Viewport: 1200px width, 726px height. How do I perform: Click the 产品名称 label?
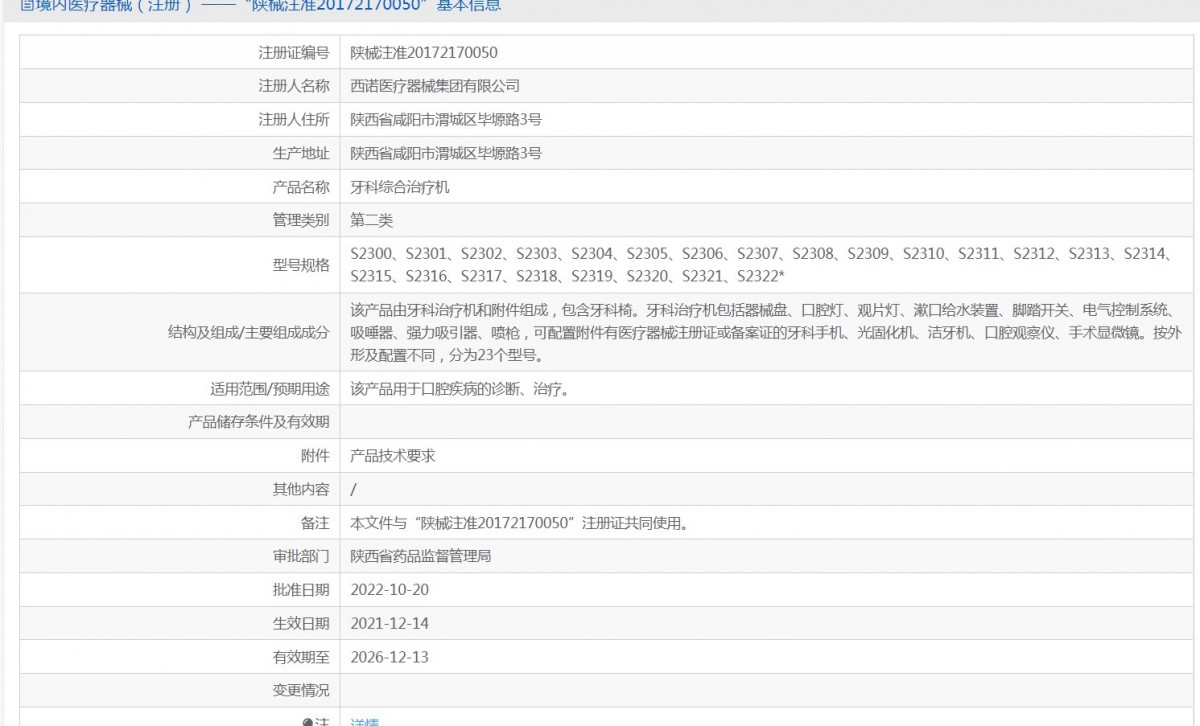pos(300,186)
